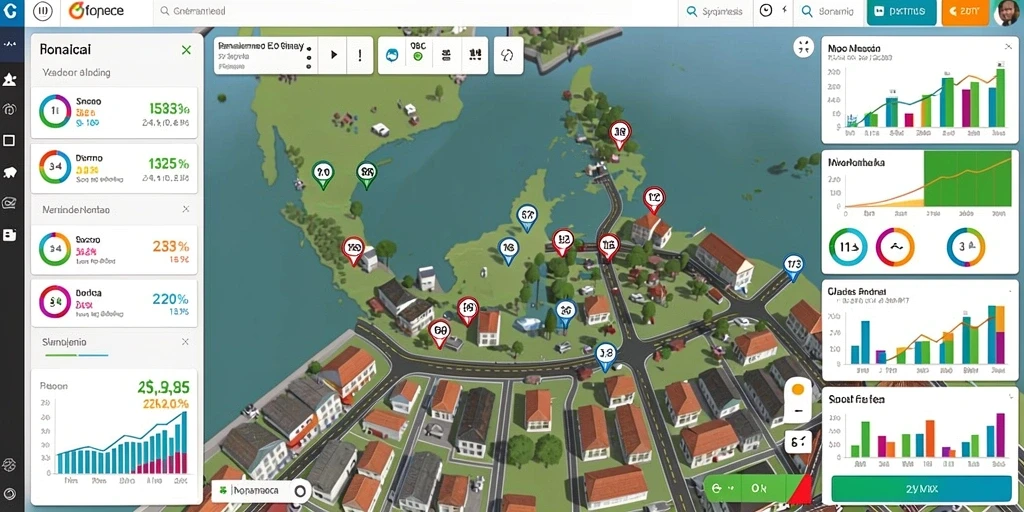Click the collapse arrows icon near the top-right chart

point(803,47)
